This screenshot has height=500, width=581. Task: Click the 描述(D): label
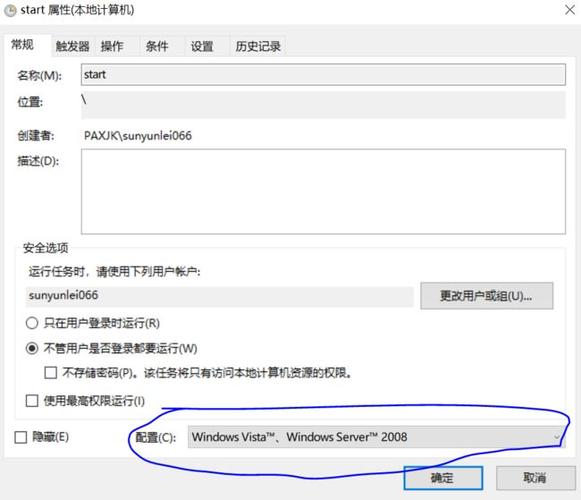38,161
